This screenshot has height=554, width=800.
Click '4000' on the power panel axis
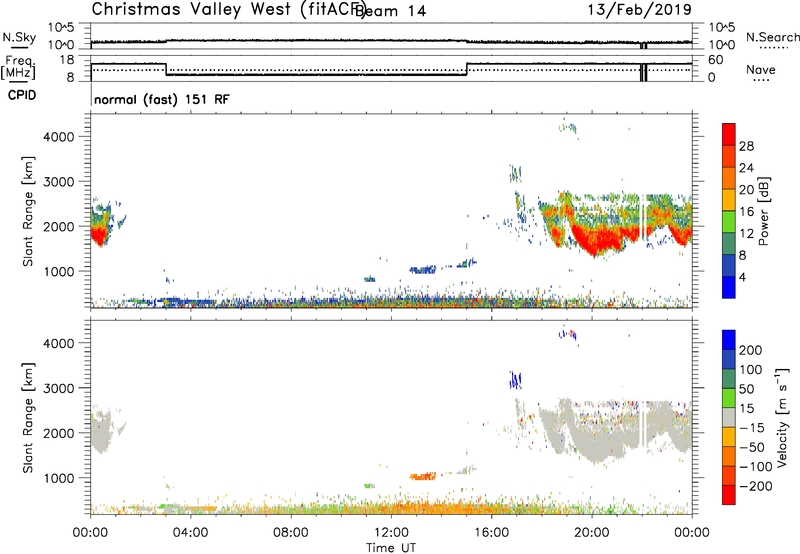click(x=59, y=137)
